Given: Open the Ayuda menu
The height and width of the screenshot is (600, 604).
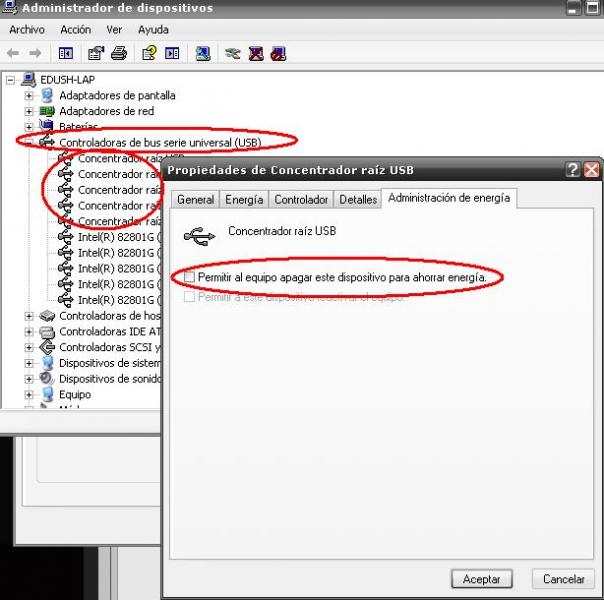Looking at the screenshot, I should tap(153, 30).
